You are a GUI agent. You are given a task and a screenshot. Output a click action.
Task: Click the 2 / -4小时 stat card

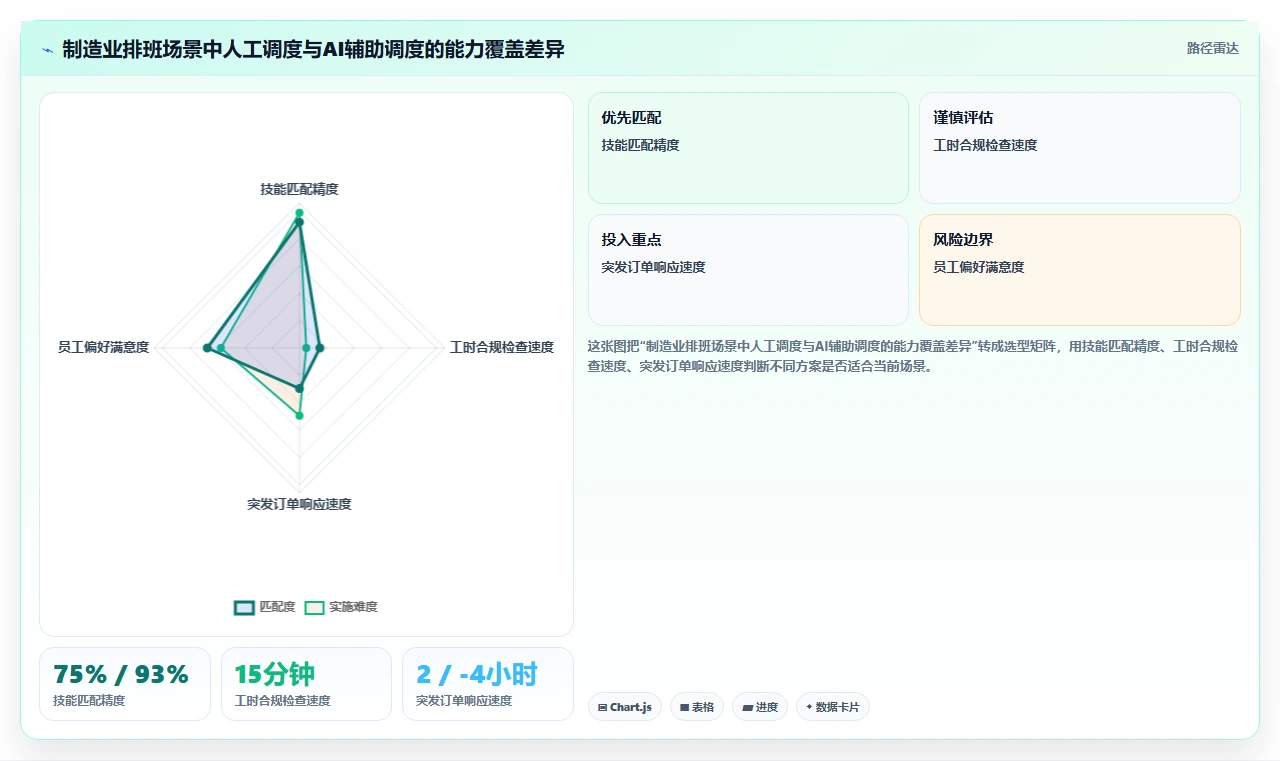(488, 684)
